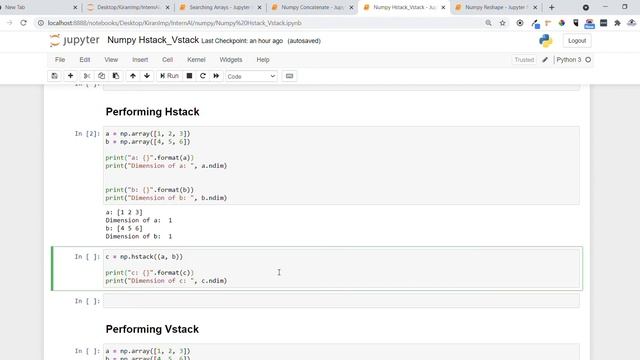
Task: Close the Numpy Hstack_Vstack tab
Action: pyautogui.click(x=443, y=7)
